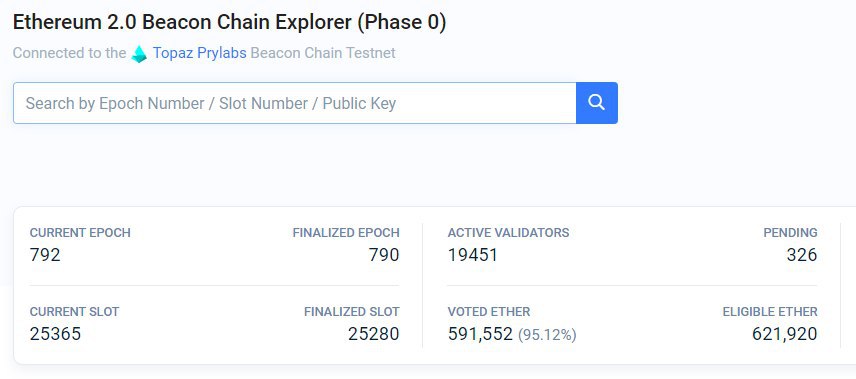Click the finalized epoch value 790

pos(384,255)
